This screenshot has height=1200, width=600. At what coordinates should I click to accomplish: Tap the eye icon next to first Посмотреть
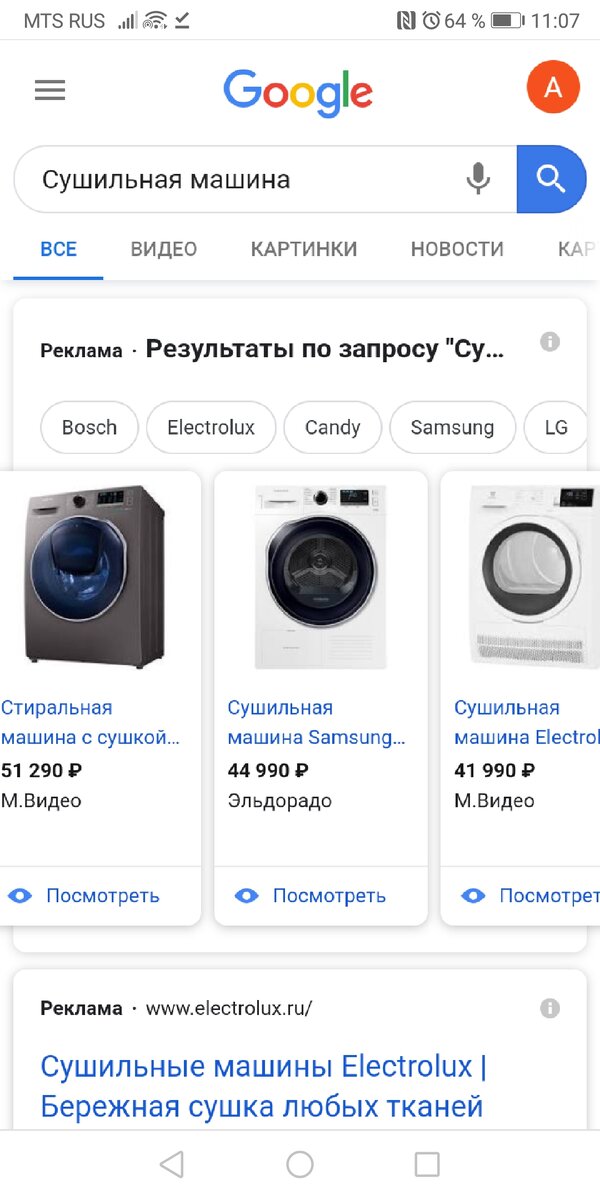[x=22, y=896]
